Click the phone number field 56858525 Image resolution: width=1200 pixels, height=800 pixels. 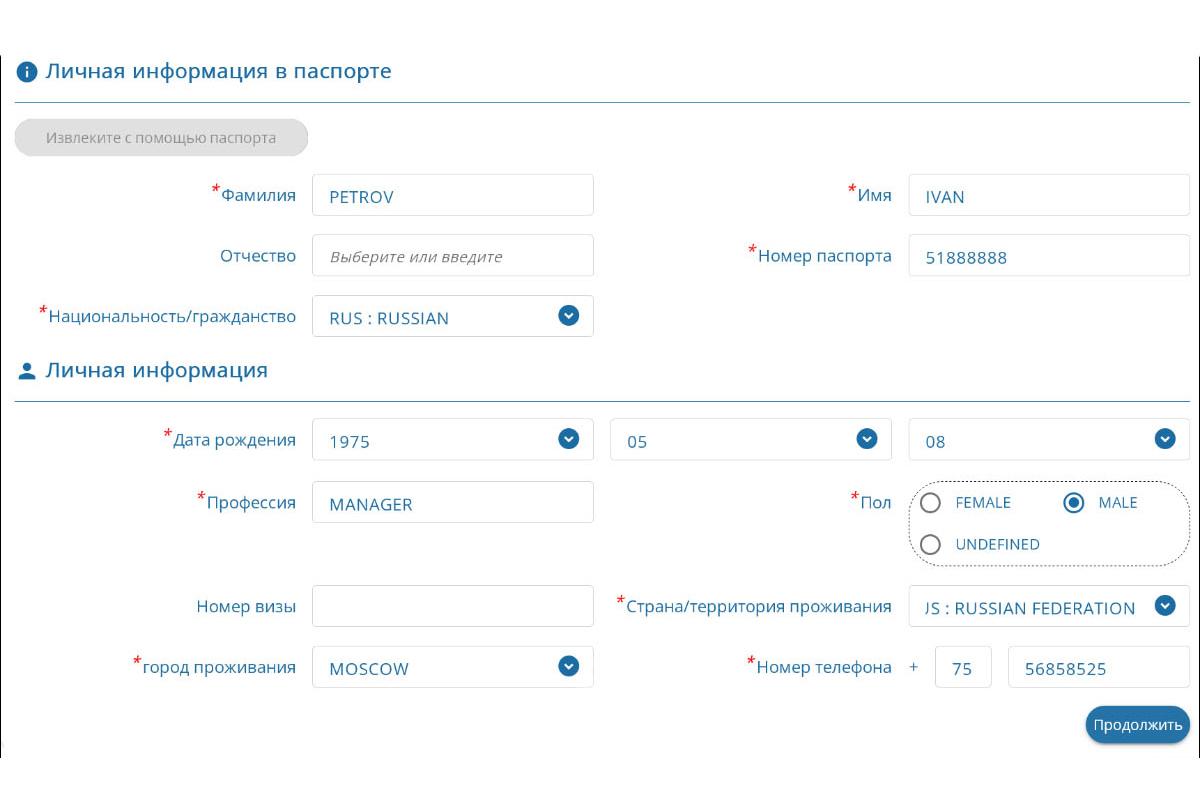coord(1099,667)
